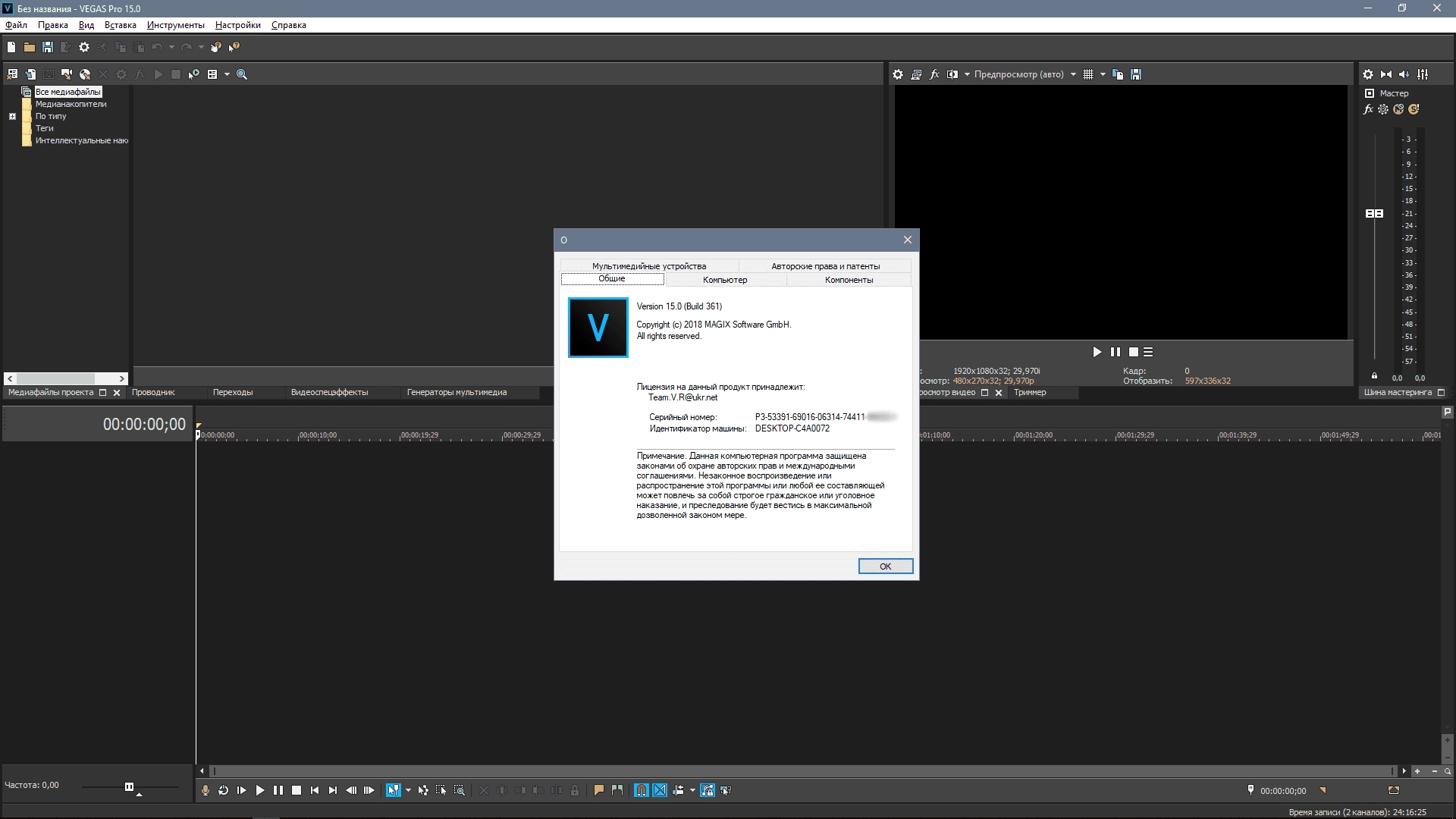Select the envelope edit tool
This screenshot has width=1456, height=819.
click(x=423, y=790)
